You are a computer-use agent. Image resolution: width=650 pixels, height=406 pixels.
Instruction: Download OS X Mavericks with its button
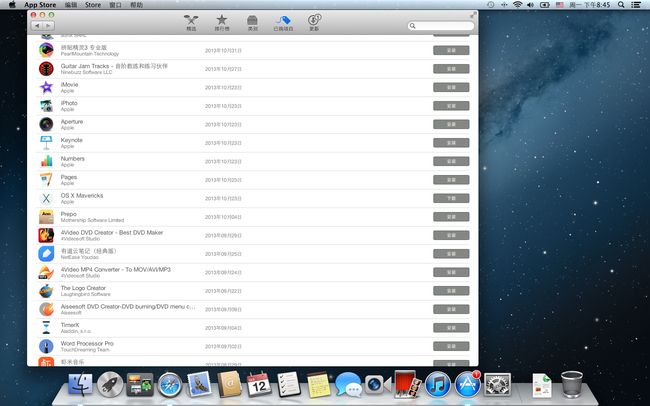pyautogui.click(x=451, y=198)
